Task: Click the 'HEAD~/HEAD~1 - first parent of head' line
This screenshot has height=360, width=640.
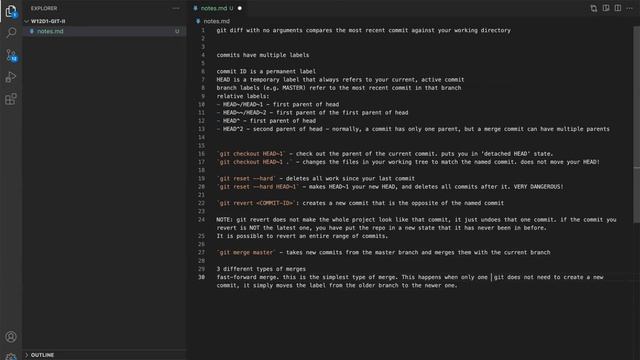Action: pyautogui.click(x=278, y=104)
